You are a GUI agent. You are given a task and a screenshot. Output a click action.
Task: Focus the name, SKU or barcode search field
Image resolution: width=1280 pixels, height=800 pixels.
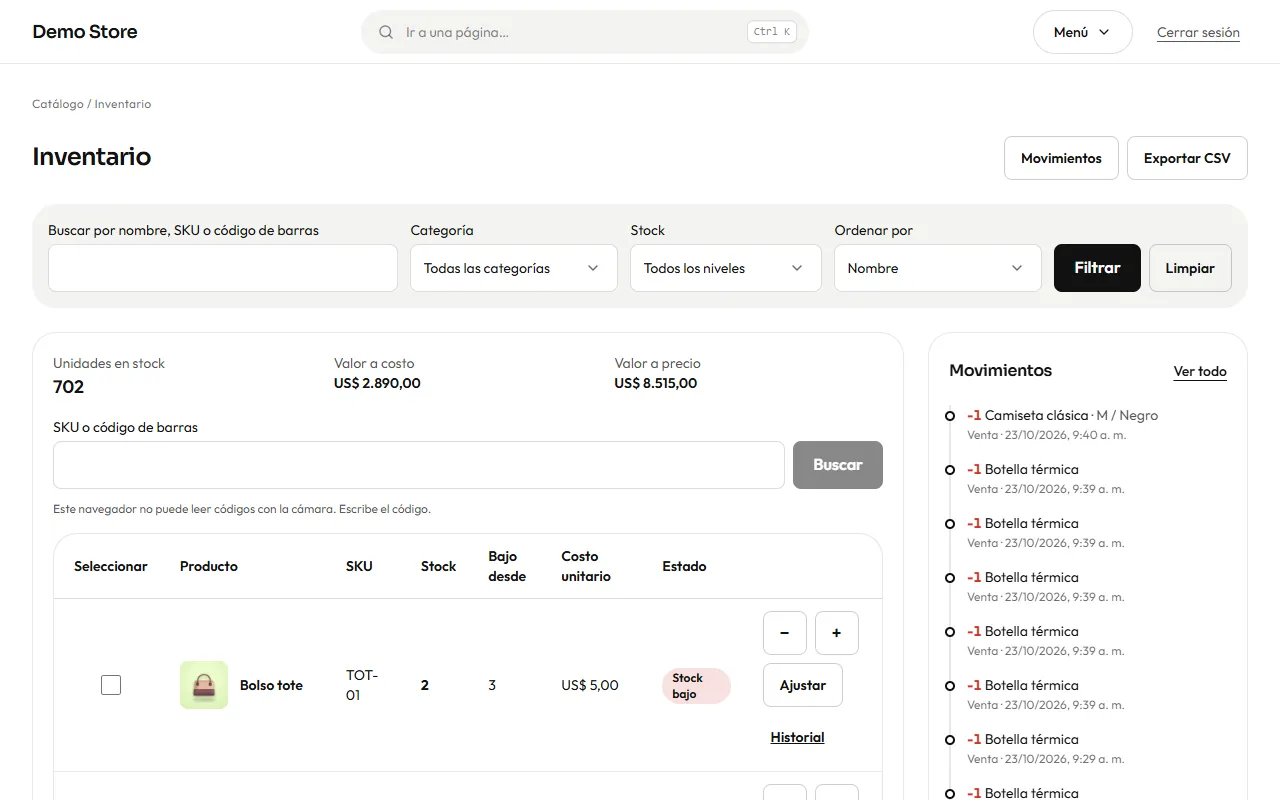pyautogui.click(x=223, y=268)
